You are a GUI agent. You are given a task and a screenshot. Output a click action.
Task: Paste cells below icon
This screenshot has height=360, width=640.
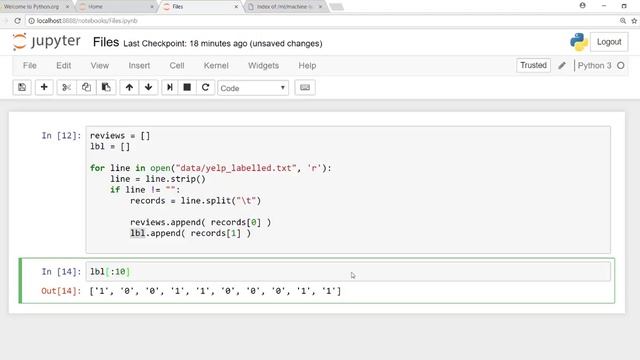[106, 87]
